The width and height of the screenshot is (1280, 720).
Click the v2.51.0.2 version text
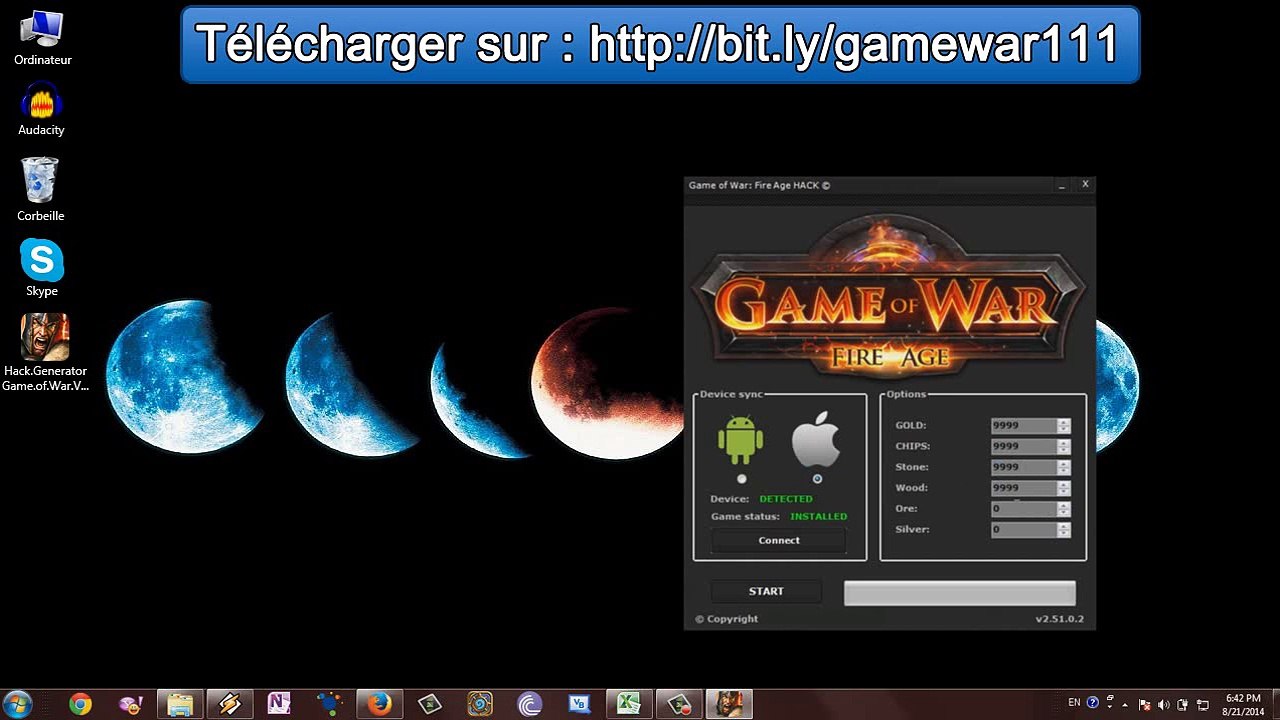pyautogui.click(x=1059, y=619)
